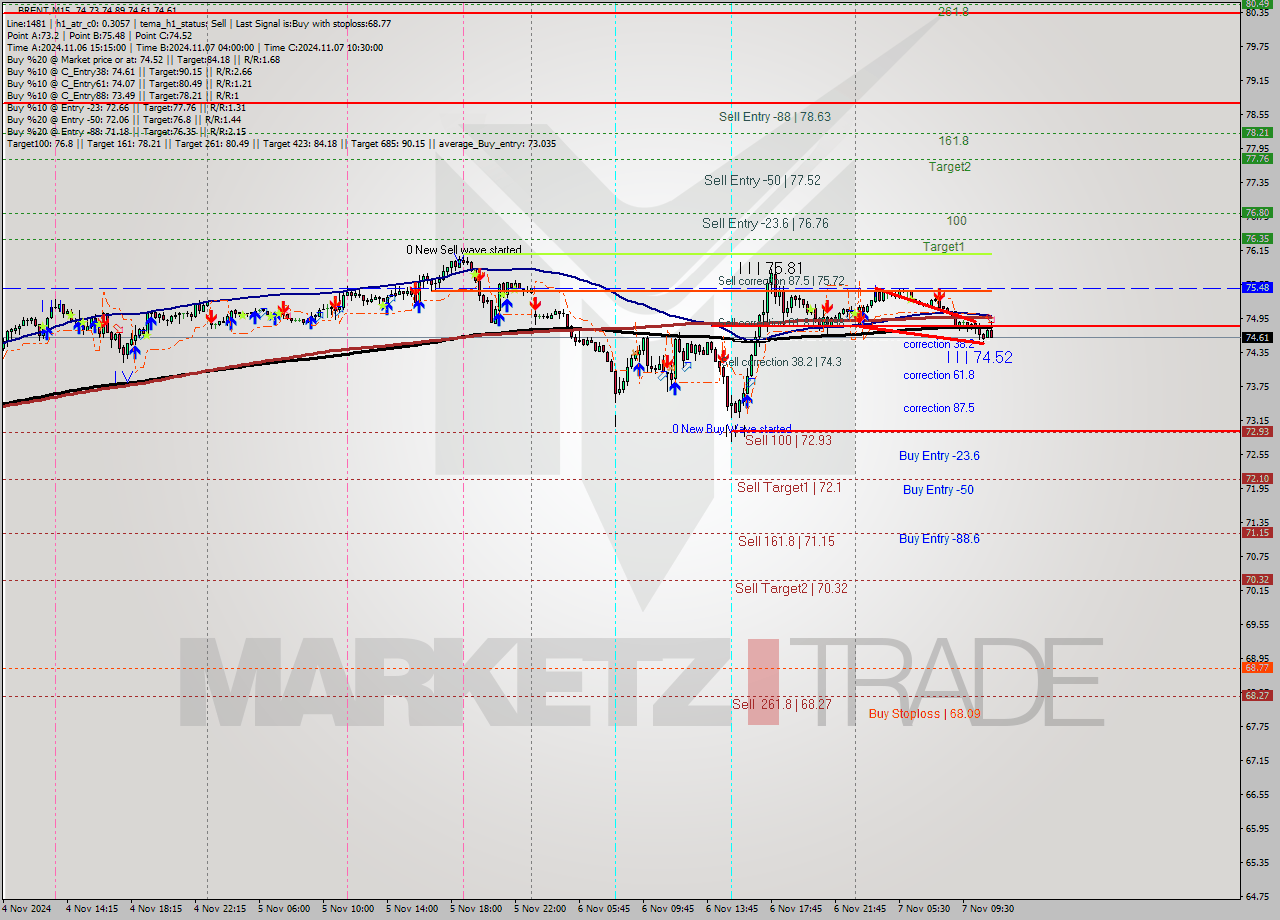Click the green '100' level label

point(957,221)
